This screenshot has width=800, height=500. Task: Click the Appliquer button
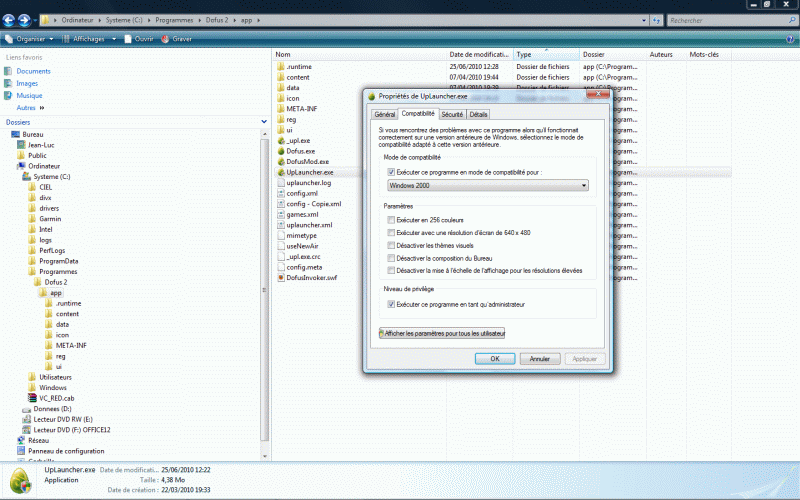pyautogui.click(x=585, y=359)
